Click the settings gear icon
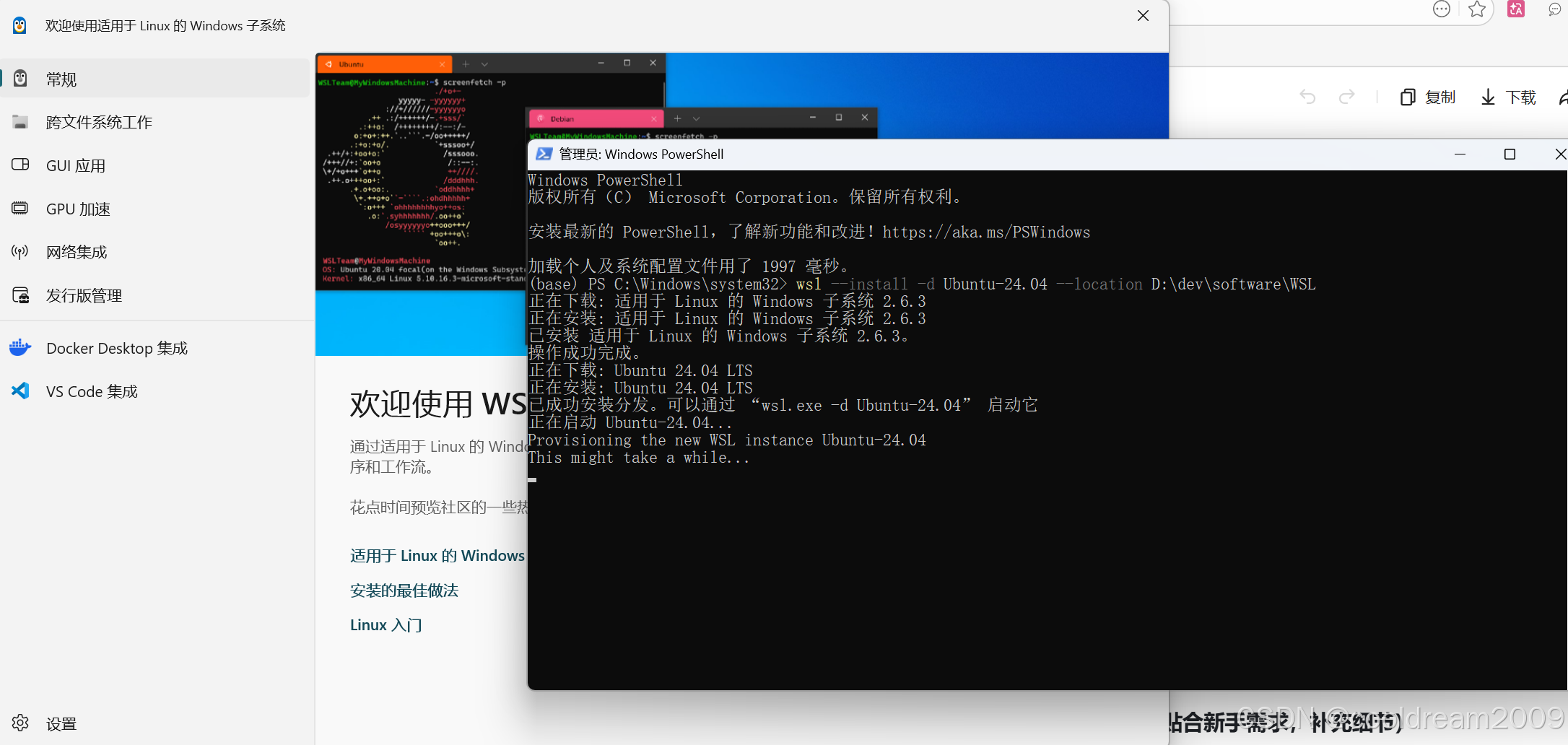This screenshot has width=1568, height=745. [20, 723]
